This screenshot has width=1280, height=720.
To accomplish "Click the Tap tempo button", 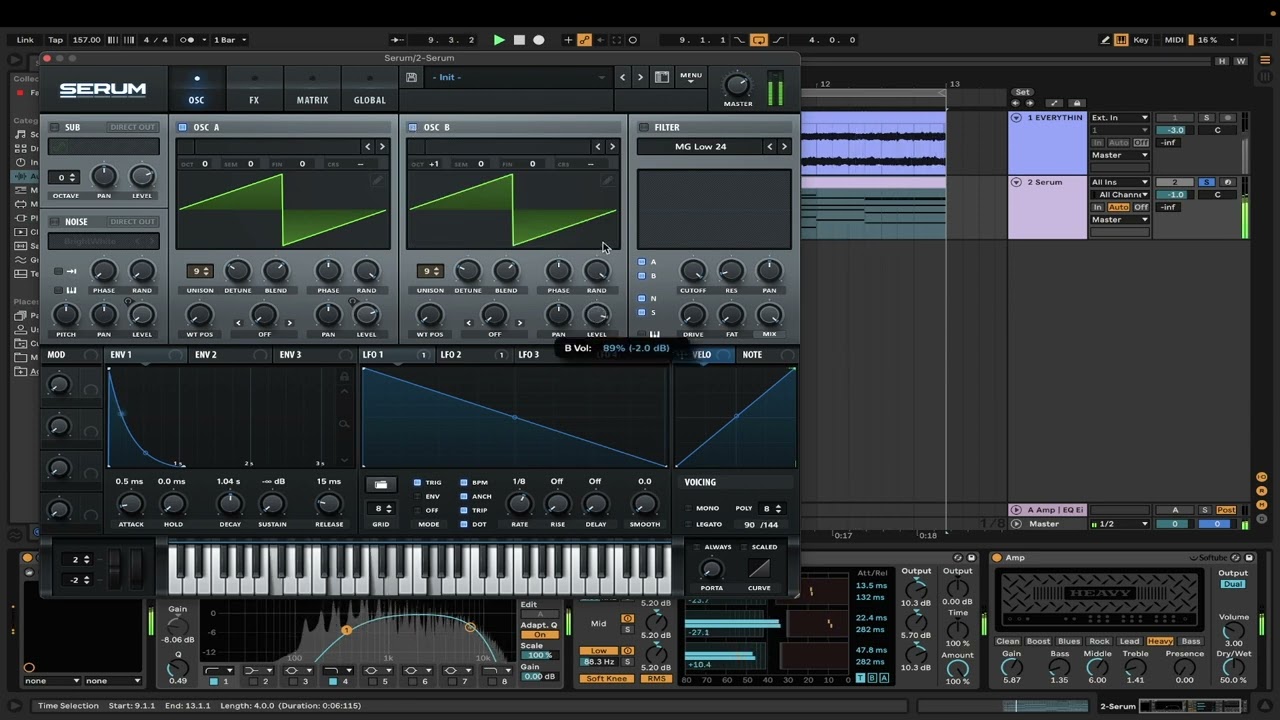I will (55, 40).
